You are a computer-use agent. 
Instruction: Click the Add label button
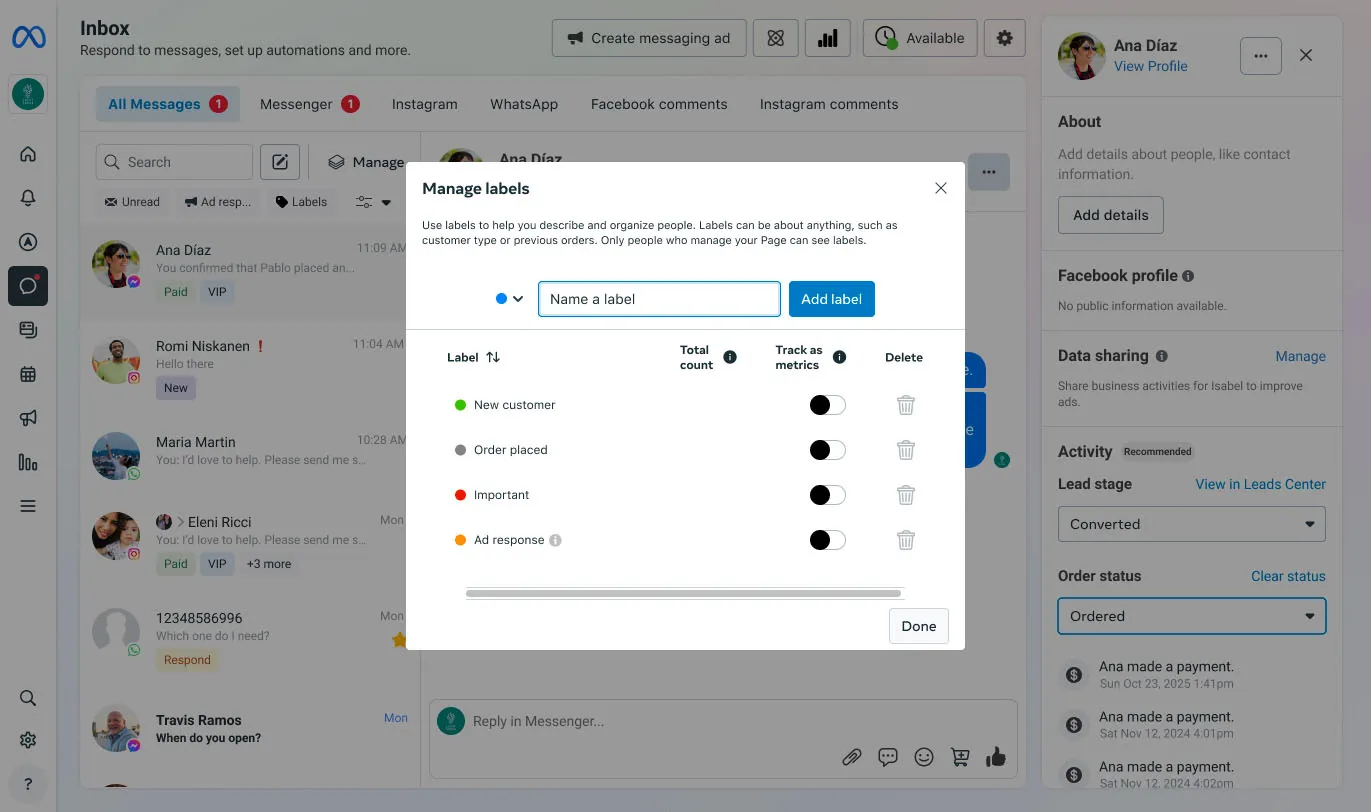click(x=832, y=299)
